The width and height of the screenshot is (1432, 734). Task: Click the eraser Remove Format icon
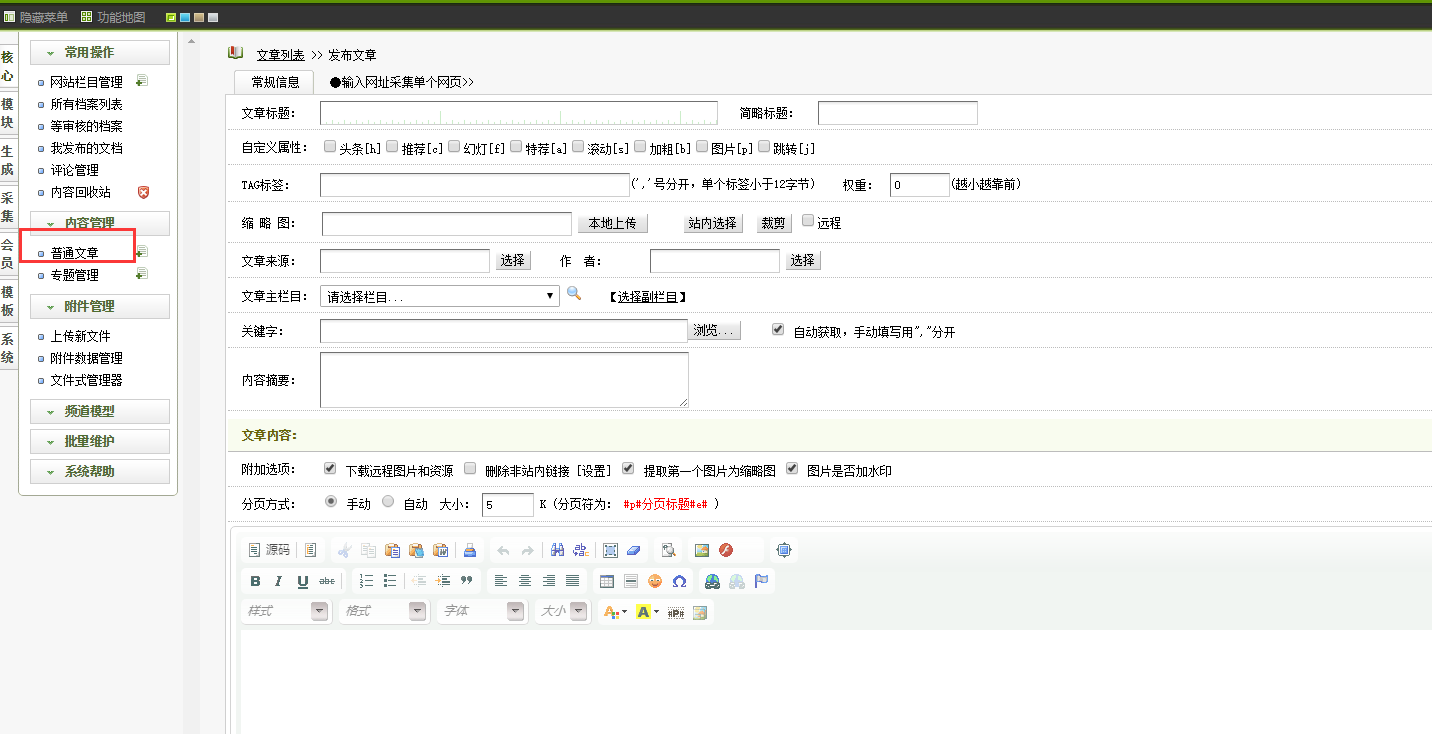tap(634, 550)
